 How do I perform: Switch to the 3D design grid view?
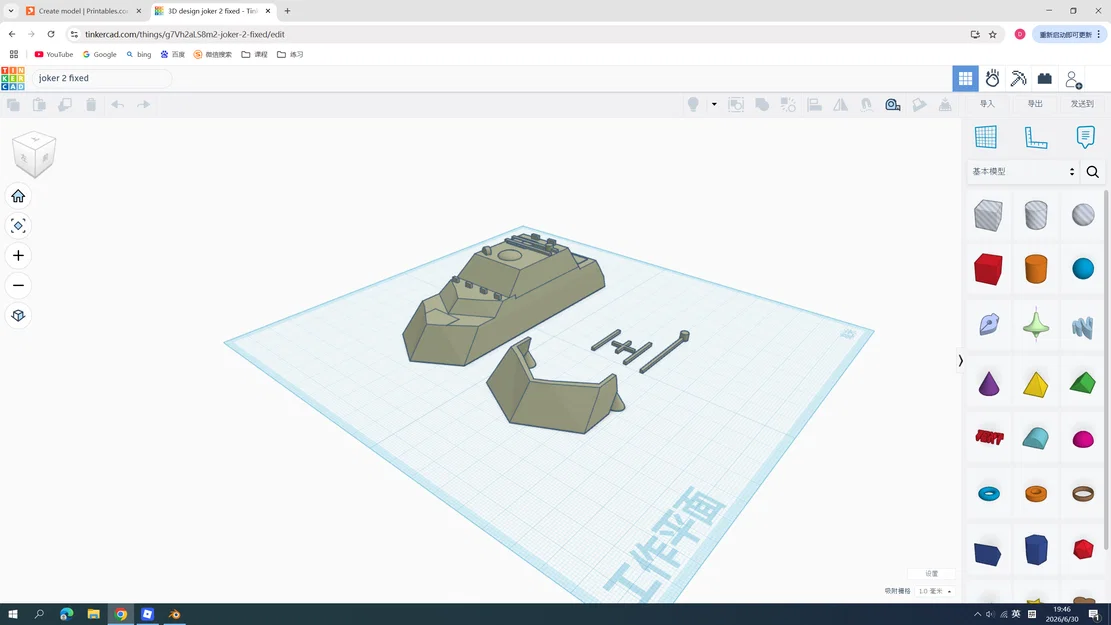(x=965, y=79)
